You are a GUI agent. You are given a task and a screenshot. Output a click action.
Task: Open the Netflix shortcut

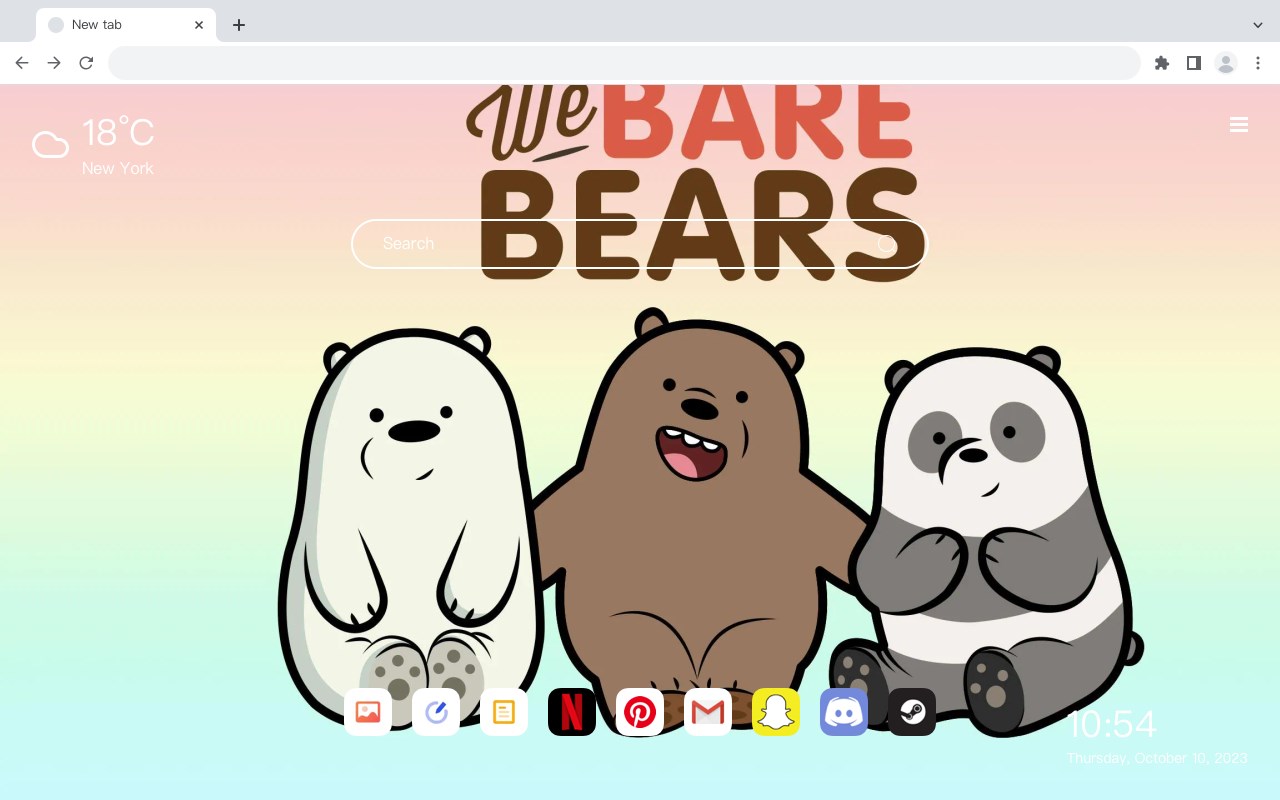tap(572, 712)
